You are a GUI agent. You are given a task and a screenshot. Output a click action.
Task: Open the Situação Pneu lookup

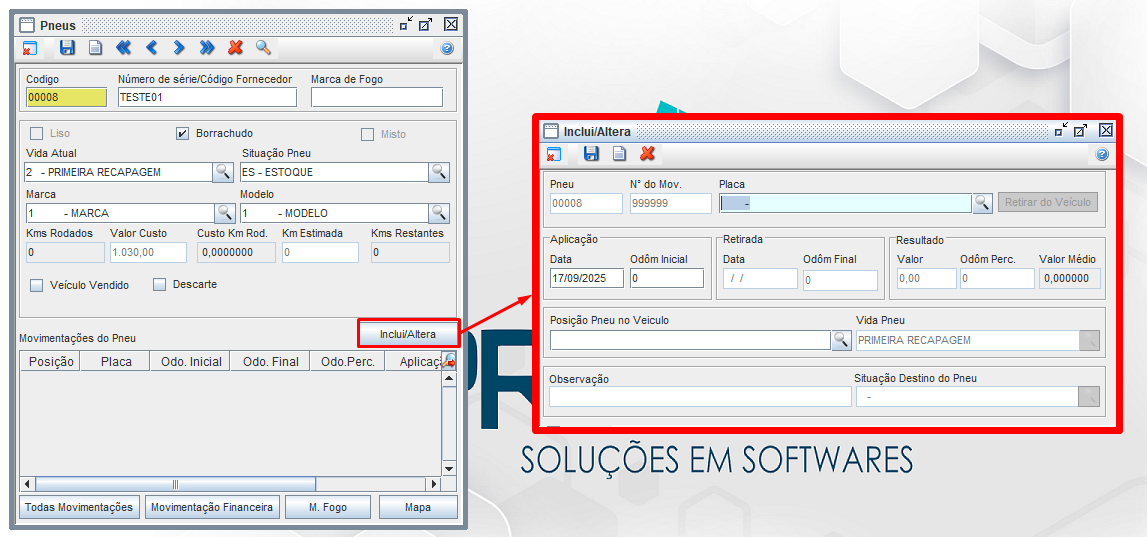point(438,172)
